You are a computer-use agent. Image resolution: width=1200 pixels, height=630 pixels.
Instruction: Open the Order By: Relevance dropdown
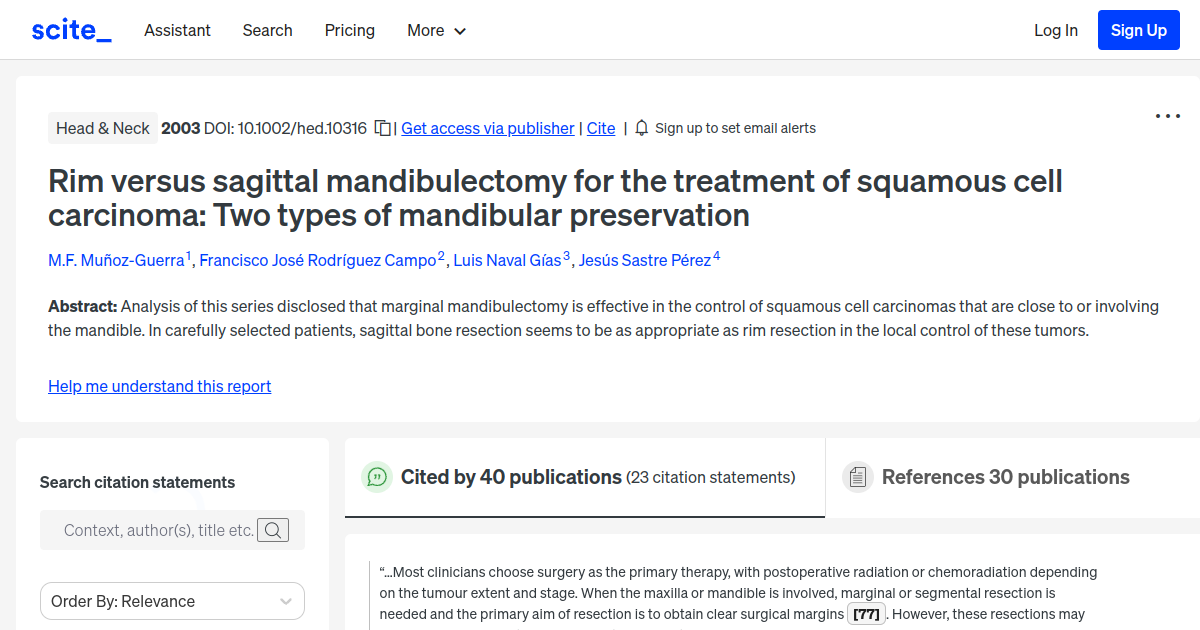(x=172, y=601)
